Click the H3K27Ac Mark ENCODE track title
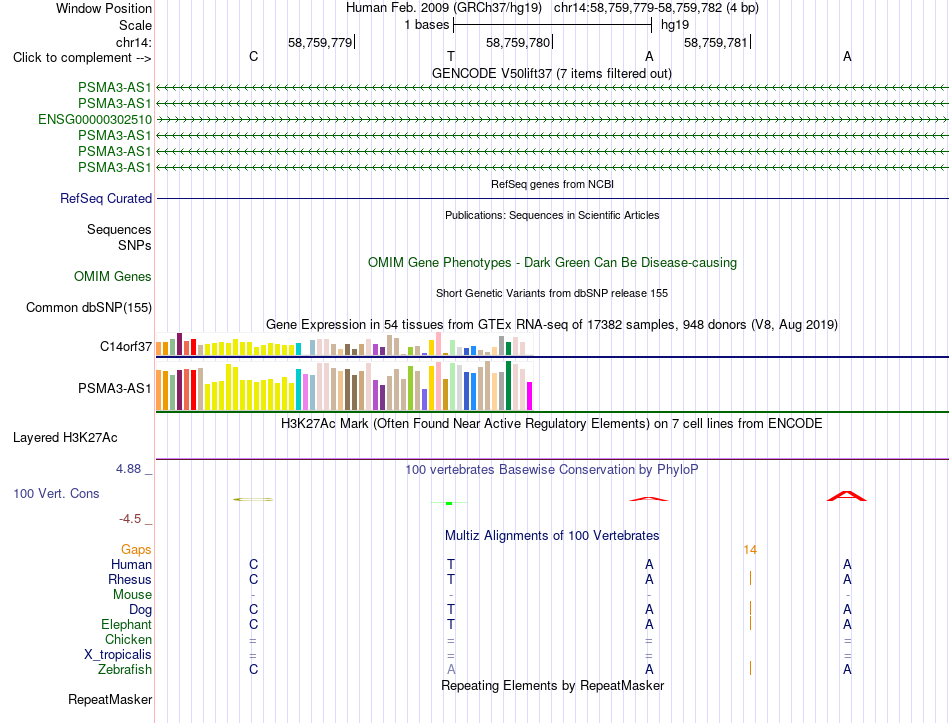 tap(552, 423)
